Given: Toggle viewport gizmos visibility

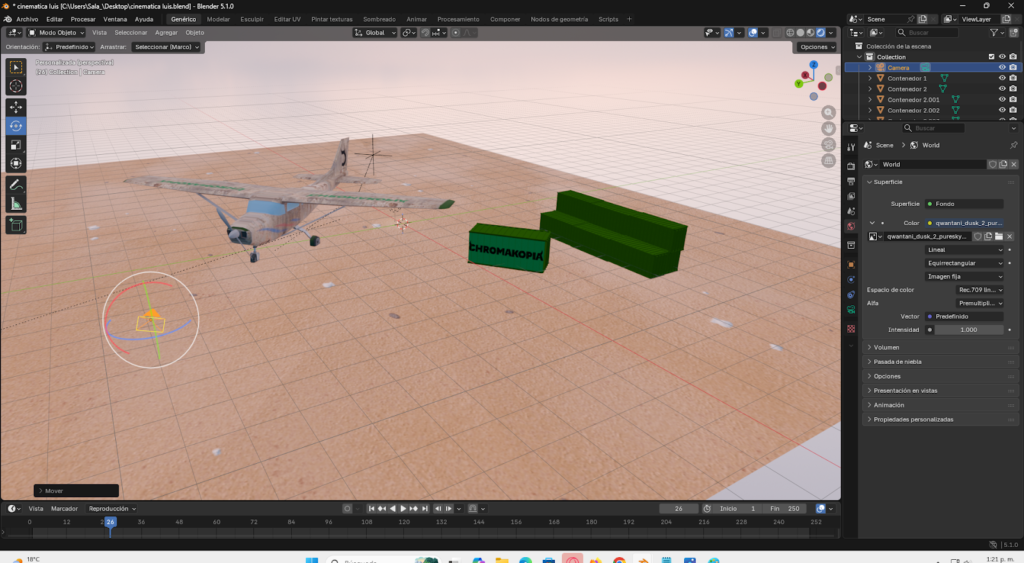Looking at the screenshot, I should (729, 33).
